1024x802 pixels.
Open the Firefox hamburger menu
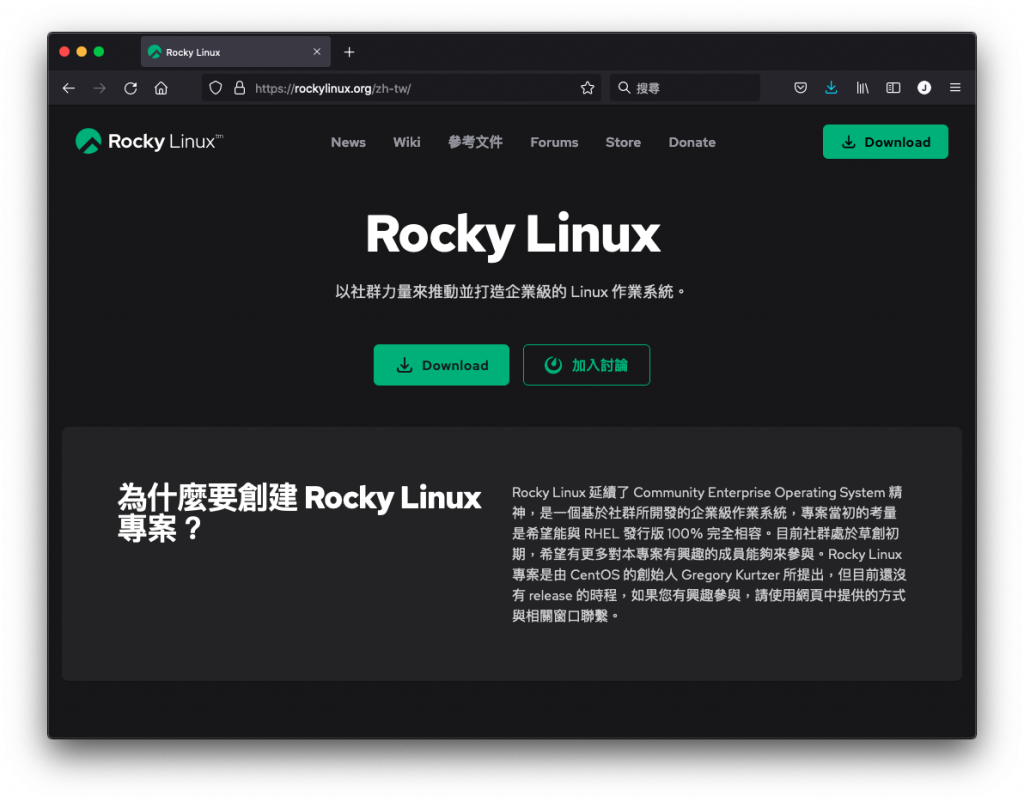tap(955, 88)
